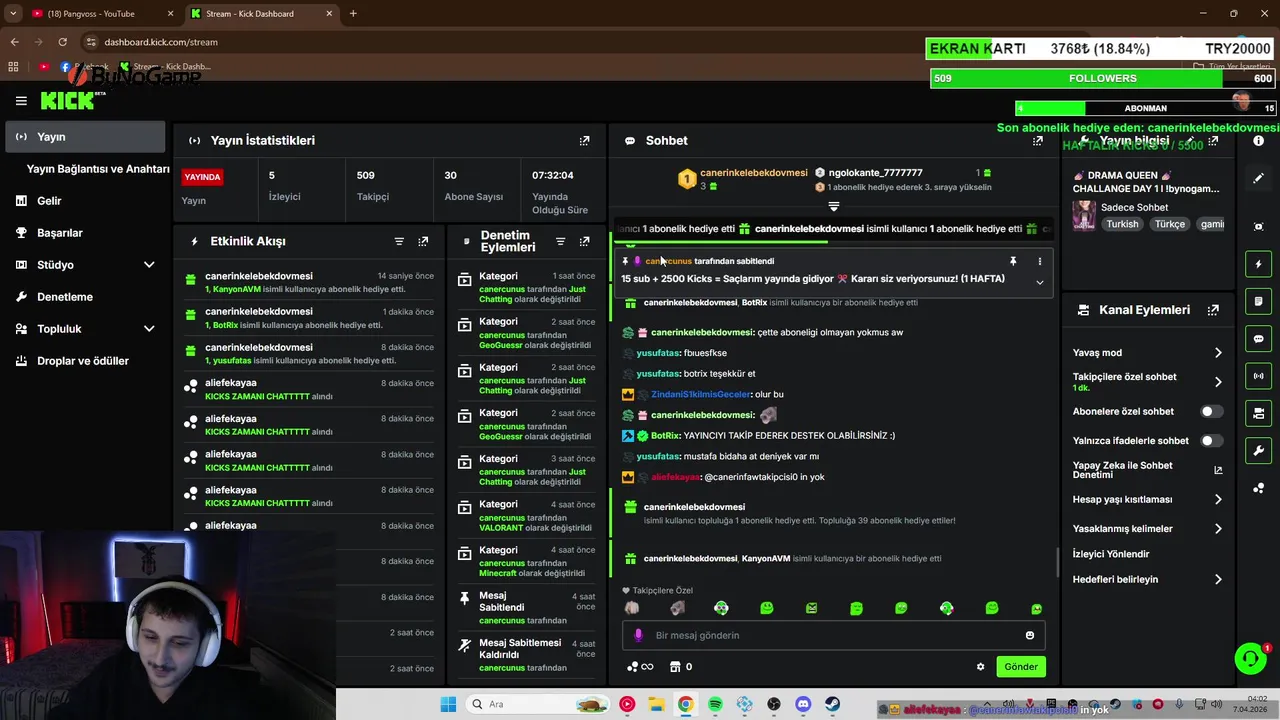The image size is (1280, 720).
Task: Click the pin icon on pinned message
Action: click(1013, 262)
